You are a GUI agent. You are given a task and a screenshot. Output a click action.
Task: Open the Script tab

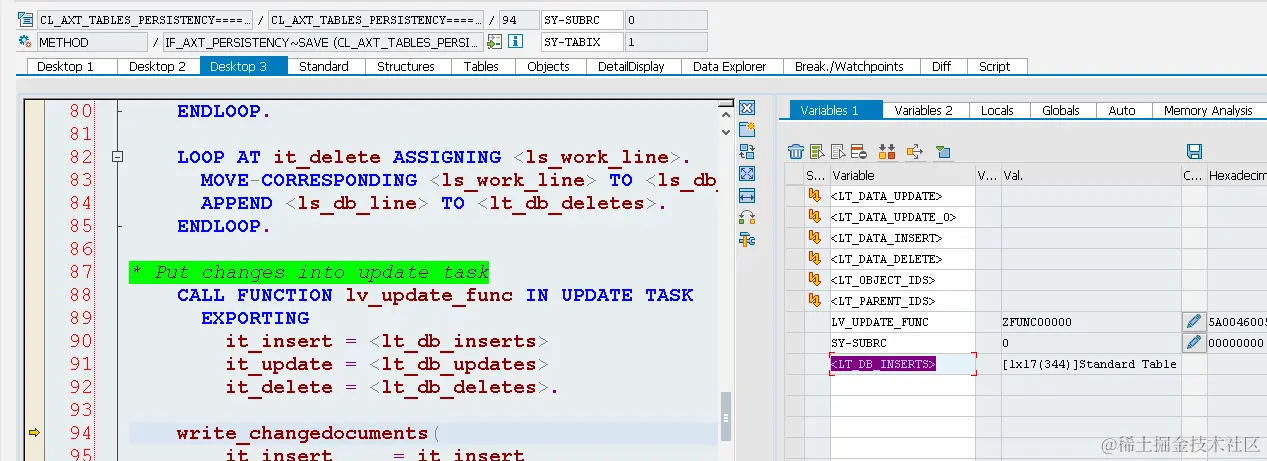click(x=995, y=66)
